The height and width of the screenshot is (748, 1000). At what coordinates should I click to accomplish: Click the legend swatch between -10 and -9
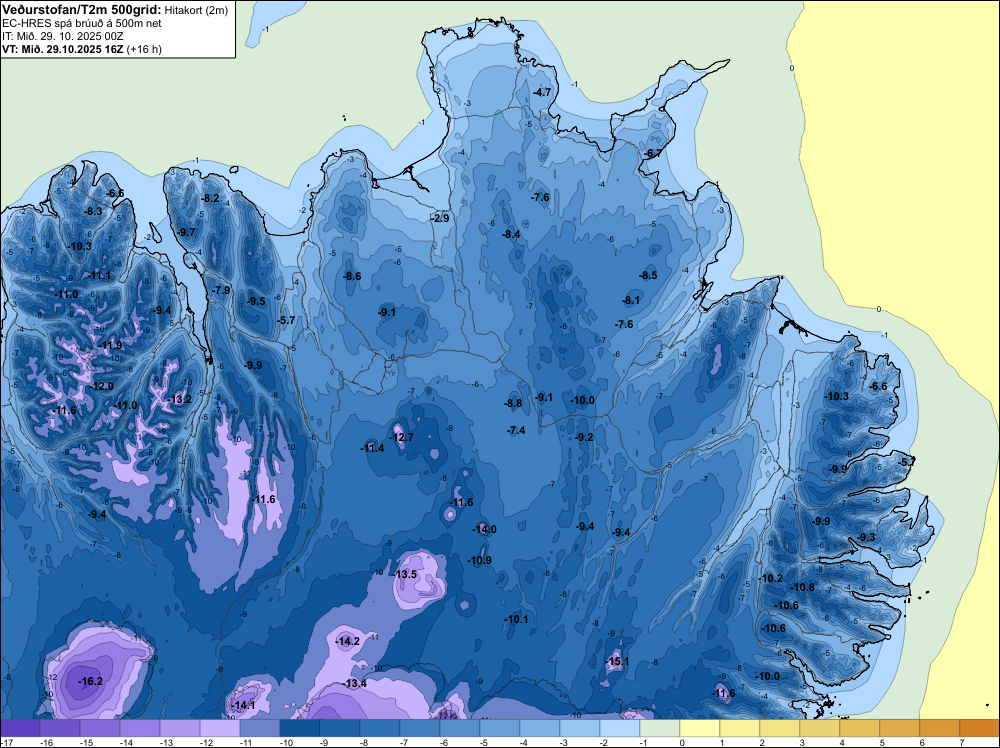click(300, 728)
